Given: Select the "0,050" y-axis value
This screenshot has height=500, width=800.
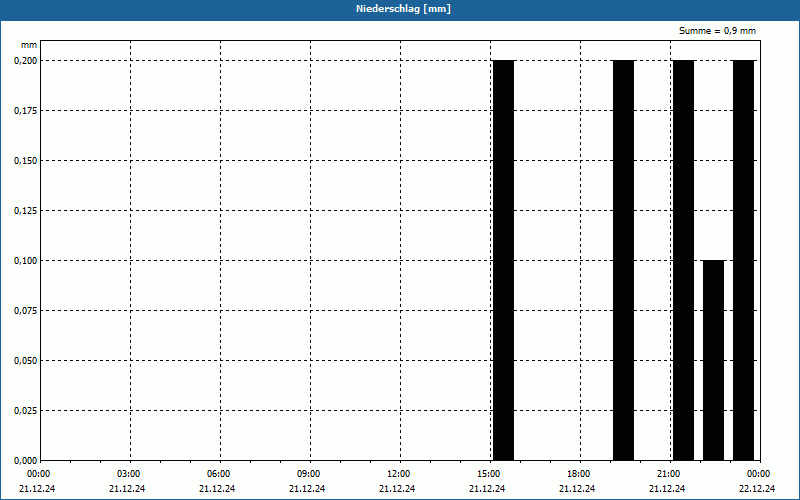Looking at the screenshot, I should pos(26,361).
